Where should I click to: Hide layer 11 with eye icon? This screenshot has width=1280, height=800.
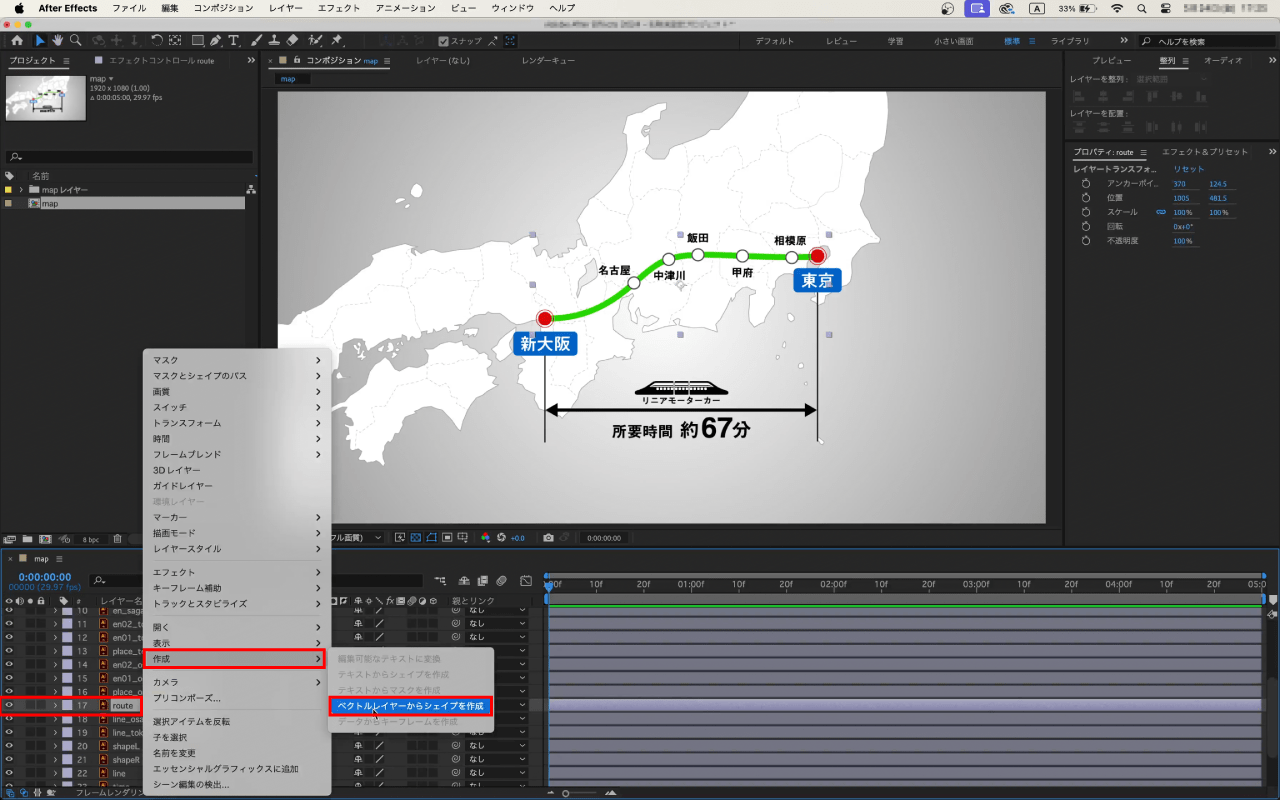tap(9, 623)
